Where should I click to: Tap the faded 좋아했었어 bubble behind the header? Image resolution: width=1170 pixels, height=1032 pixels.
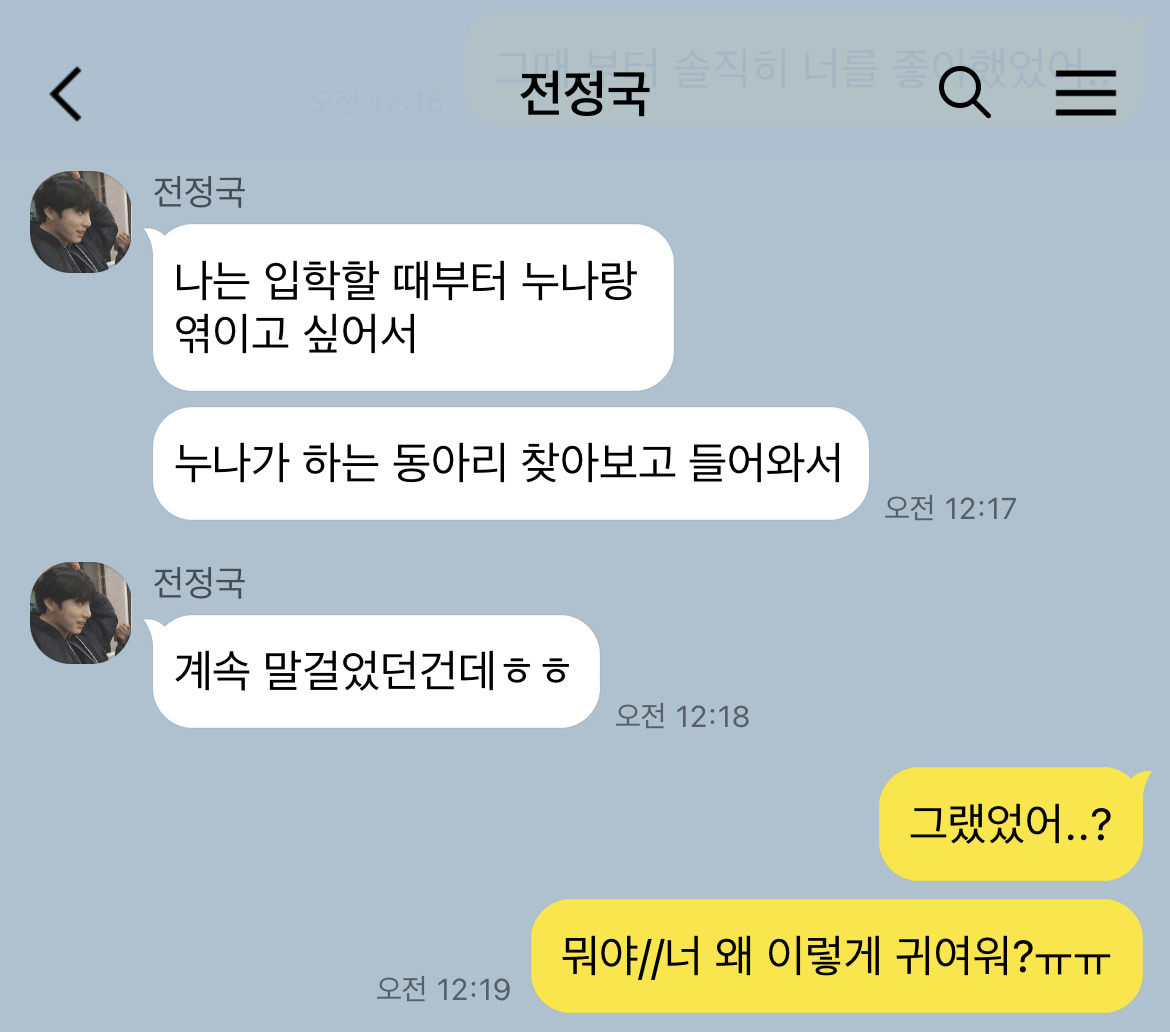802,69
